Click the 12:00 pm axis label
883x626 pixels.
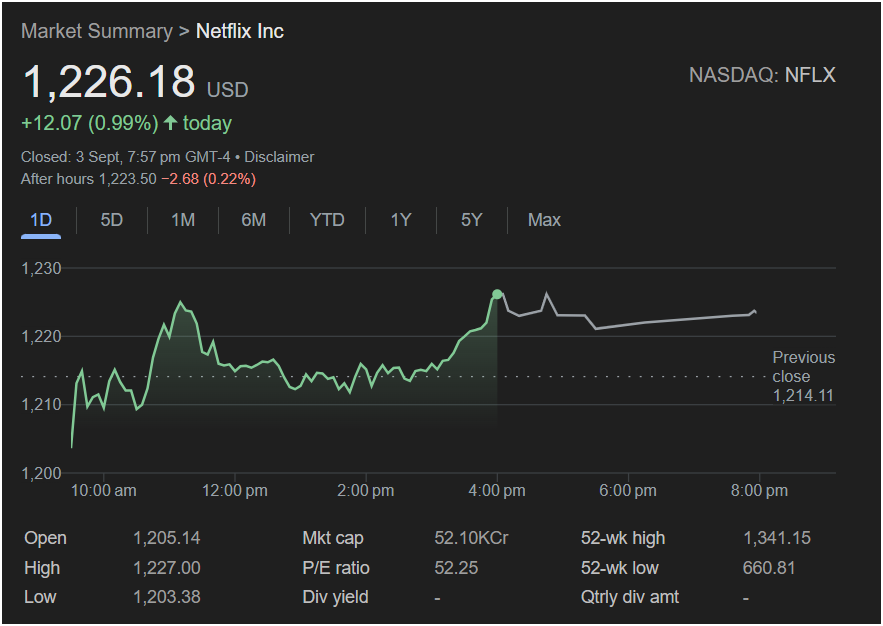235,490
